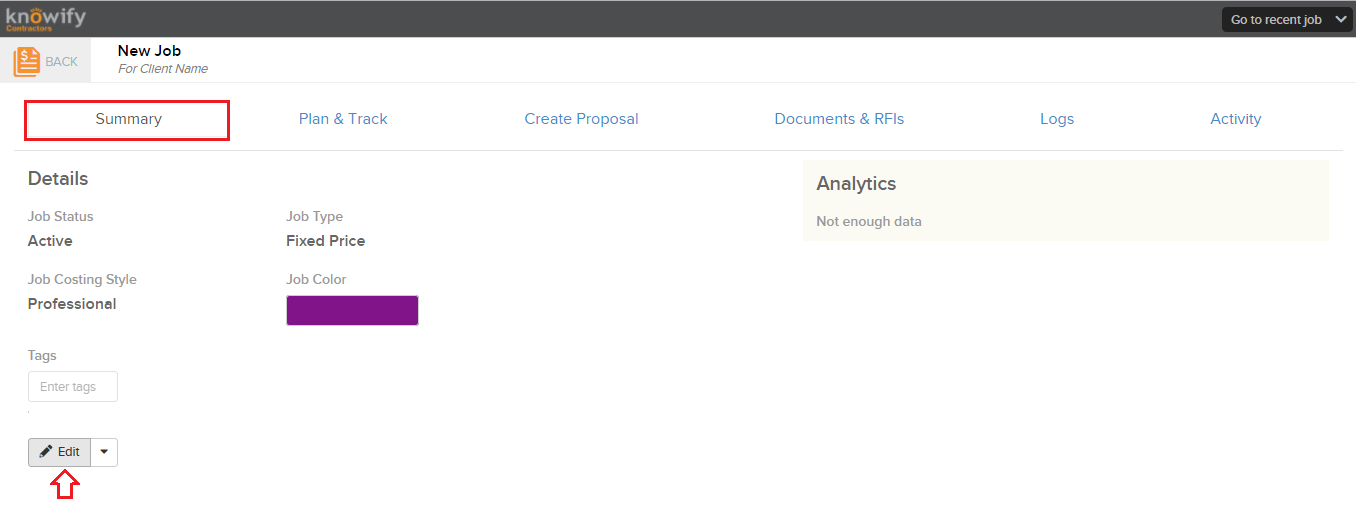Screen dimensions: 1356x510
Task: Click the pencil Edit button
Action: (x=59, y=452)
